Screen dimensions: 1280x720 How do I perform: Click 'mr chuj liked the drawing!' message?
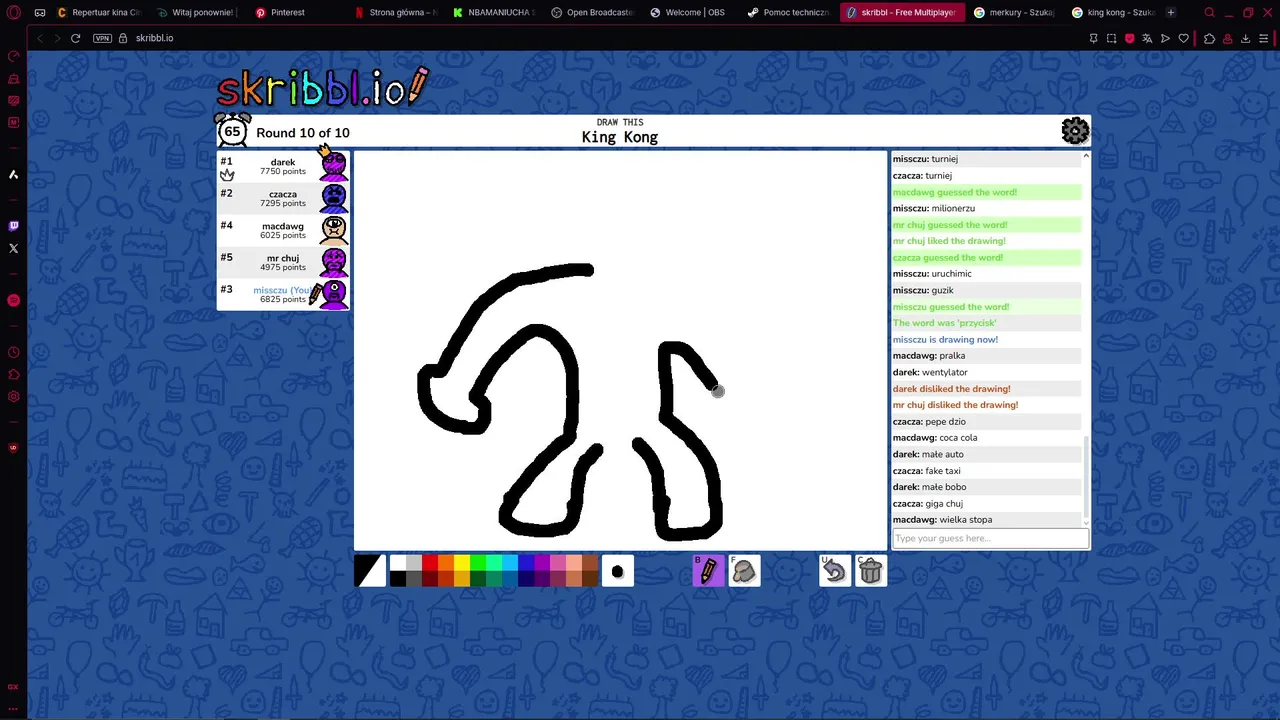(x=949, y=241)
